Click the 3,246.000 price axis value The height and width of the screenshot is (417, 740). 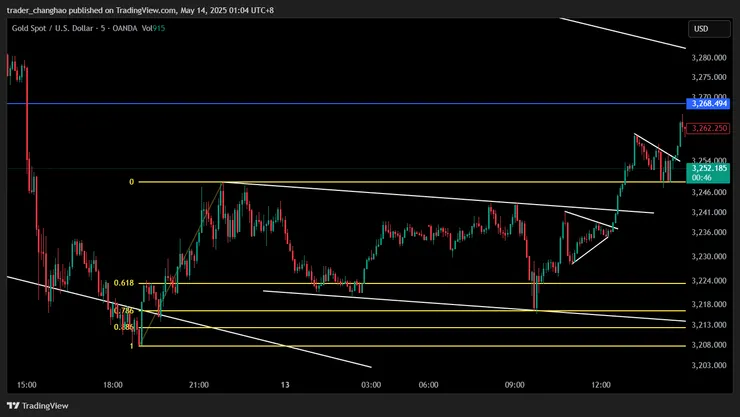709,192
